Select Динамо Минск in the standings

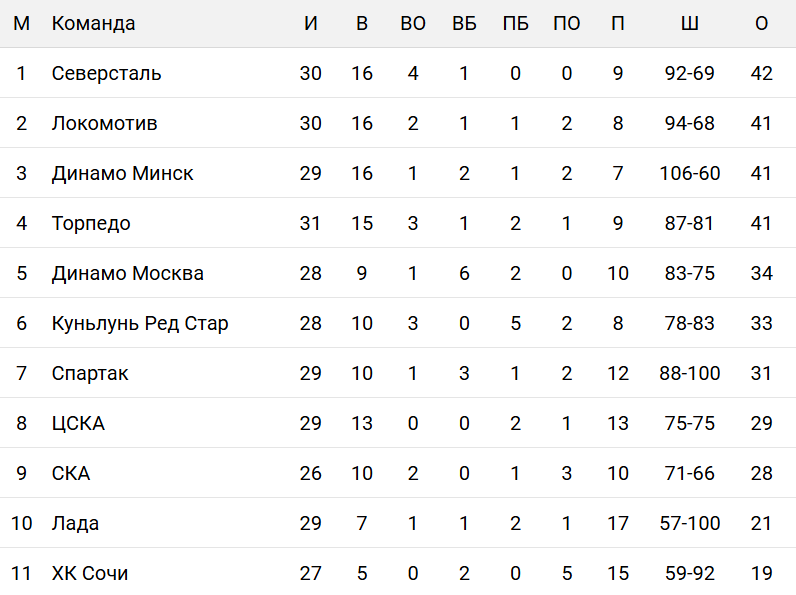pyautogui.click(x=122, y=173)
